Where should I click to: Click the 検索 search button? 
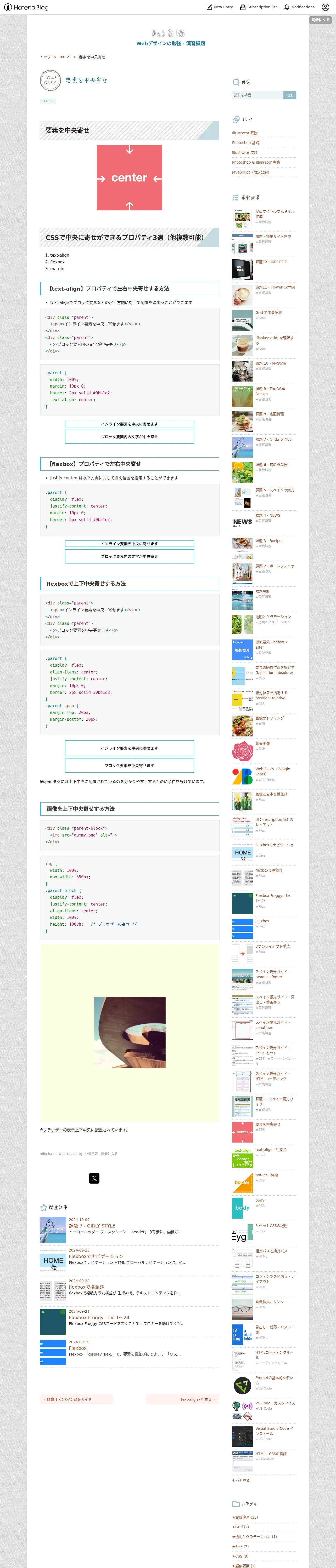point(290,95)
